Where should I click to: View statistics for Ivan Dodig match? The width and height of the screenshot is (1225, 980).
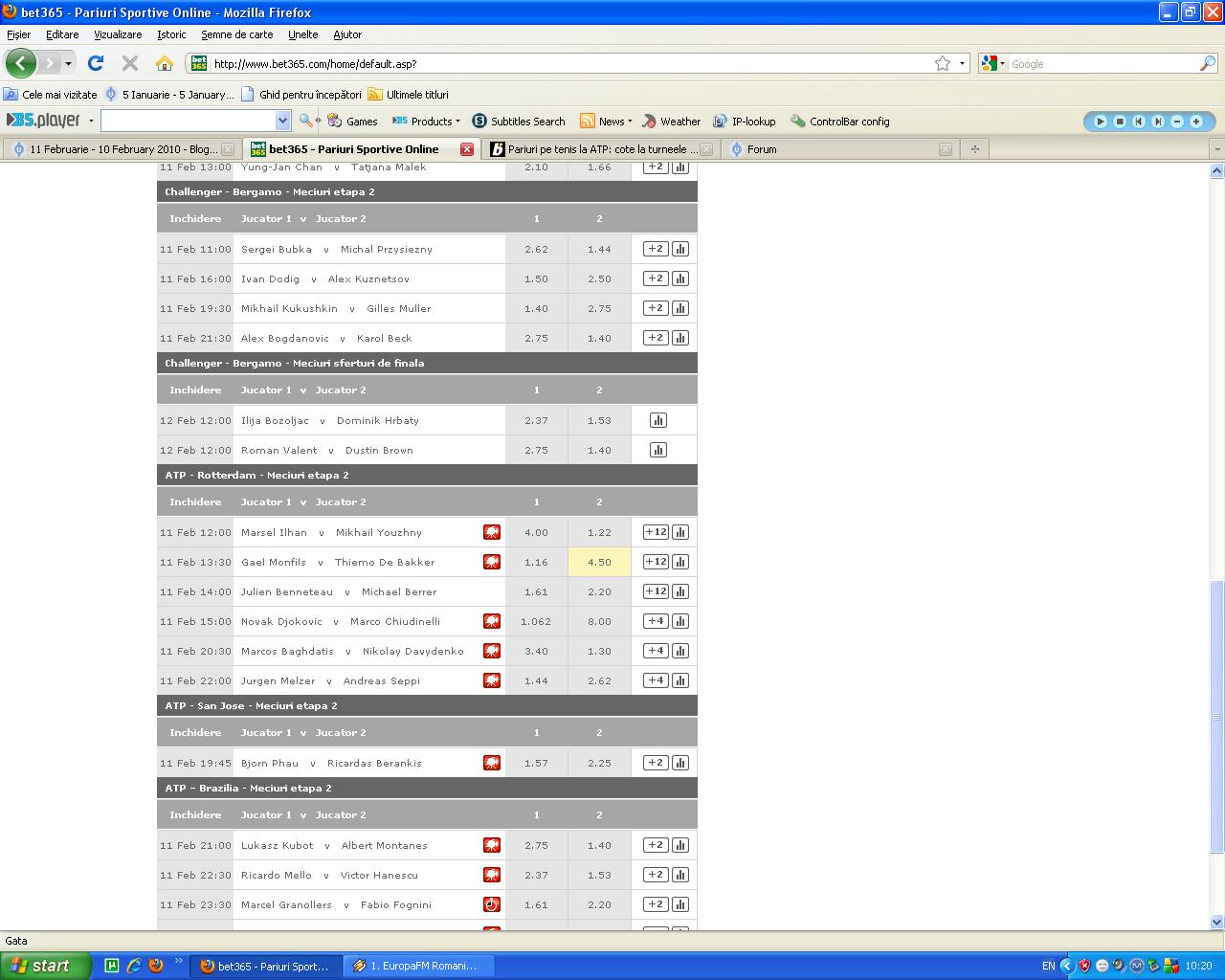[x=680, y=278]
